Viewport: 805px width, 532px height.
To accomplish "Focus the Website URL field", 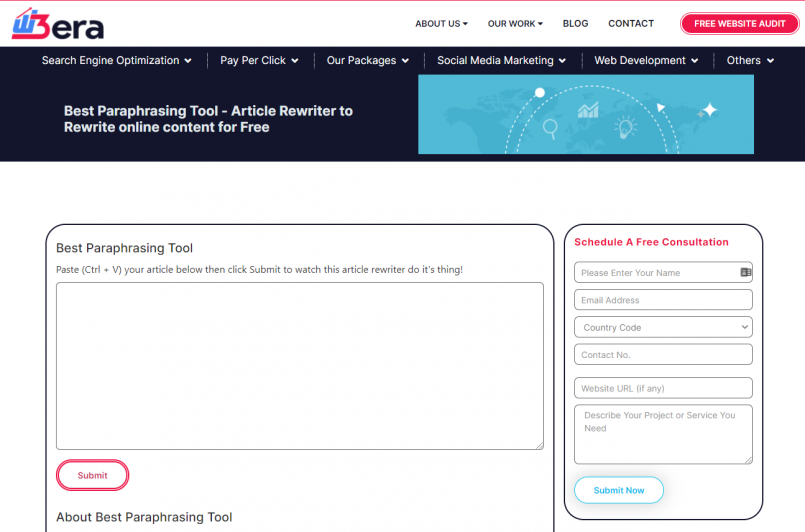I will (x=663, y=388).
